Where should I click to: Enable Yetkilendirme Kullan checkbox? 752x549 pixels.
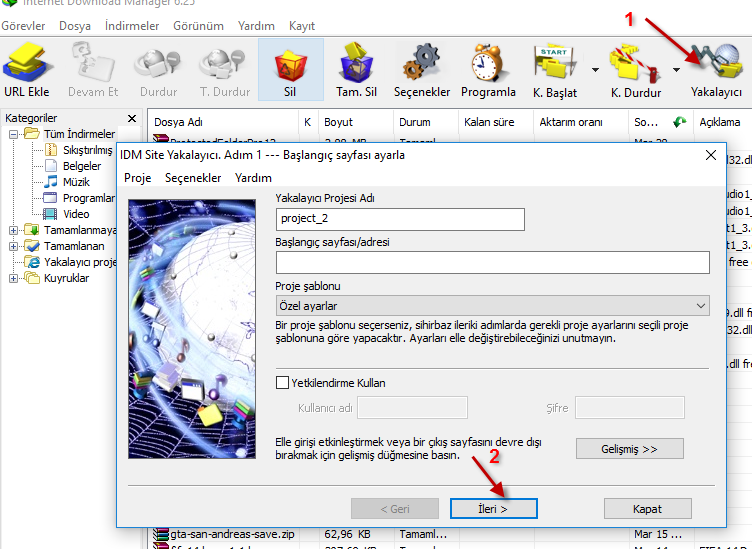(x=282, y=383)
